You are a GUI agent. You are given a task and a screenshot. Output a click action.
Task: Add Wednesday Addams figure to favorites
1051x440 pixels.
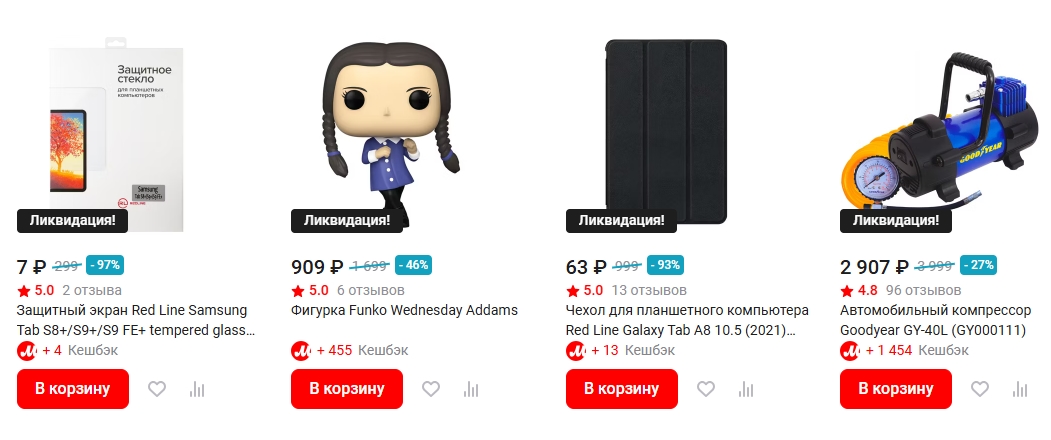[431, 389]
